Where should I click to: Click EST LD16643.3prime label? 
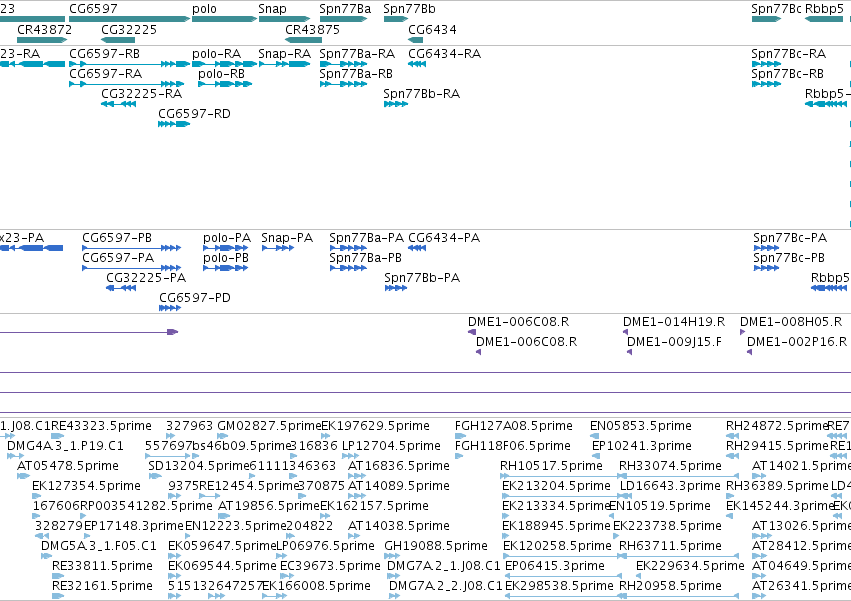(670, 486)
